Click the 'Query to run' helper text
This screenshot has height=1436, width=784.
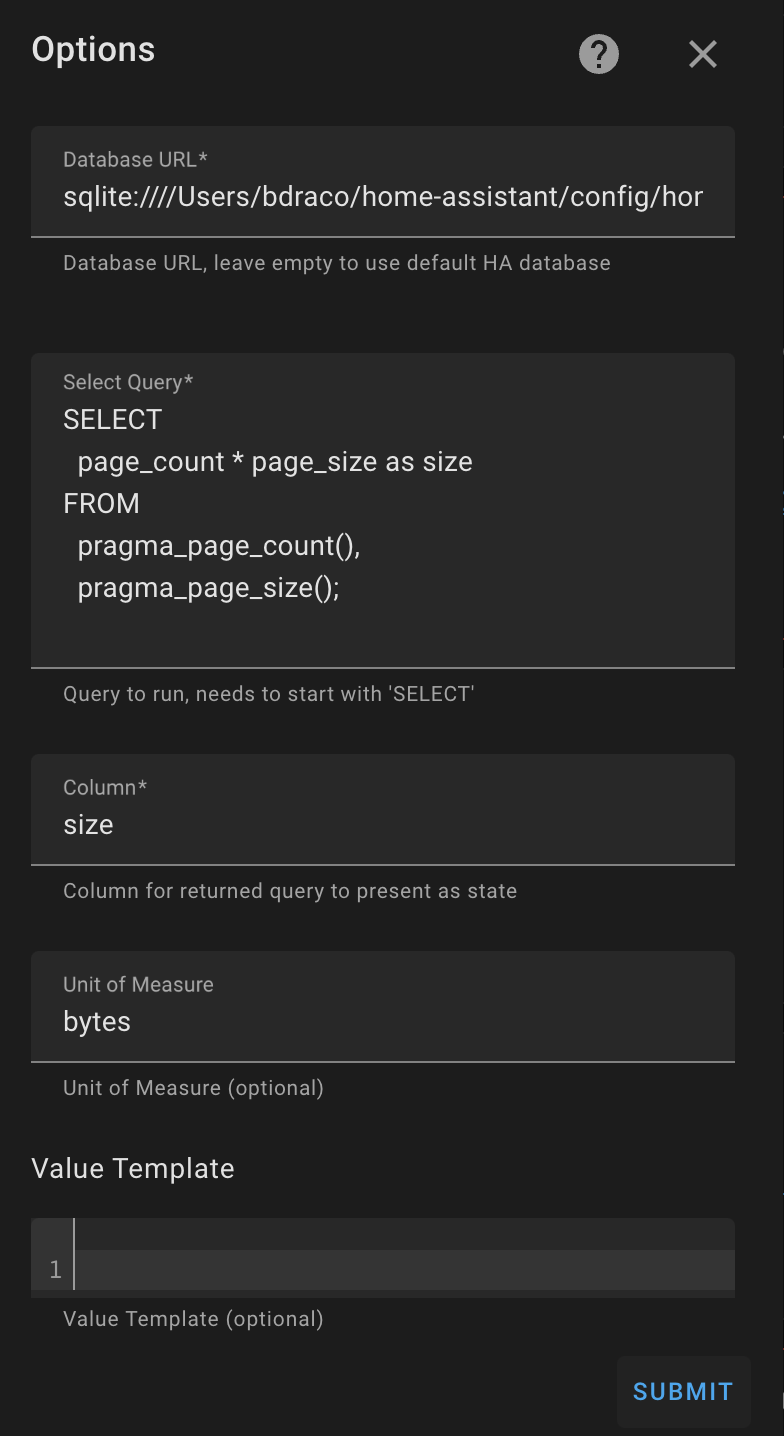pyautogui.click(x=268, y=694)
